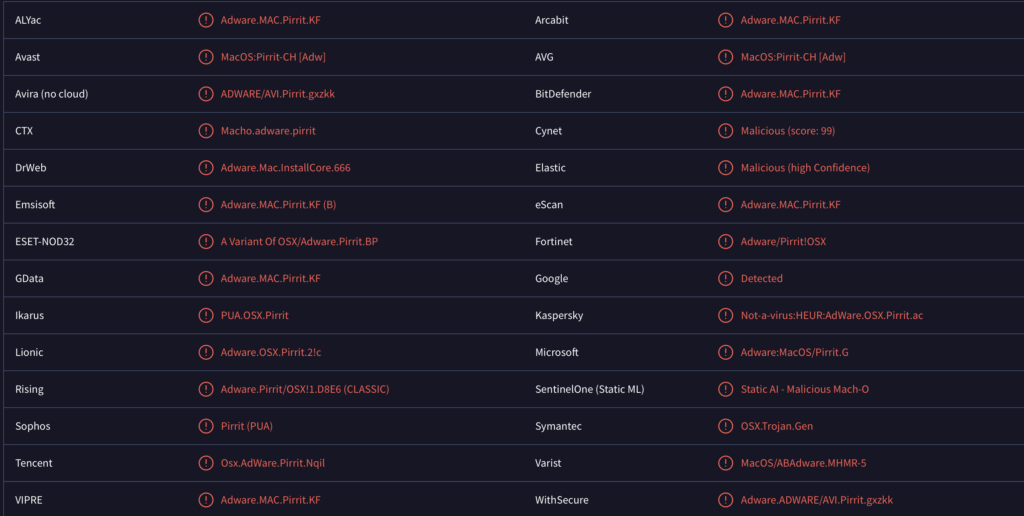This screenshot has width=1024, height=516.
Task: Click the Static AI - Malicious Mach-O text
Action: click(805, 389)
